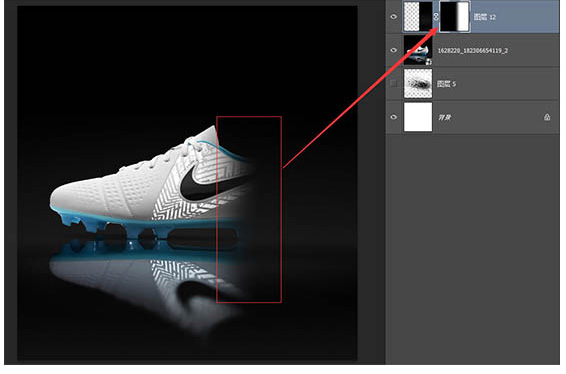Click the shoe smart object layer thumbnail

[418, 50]
